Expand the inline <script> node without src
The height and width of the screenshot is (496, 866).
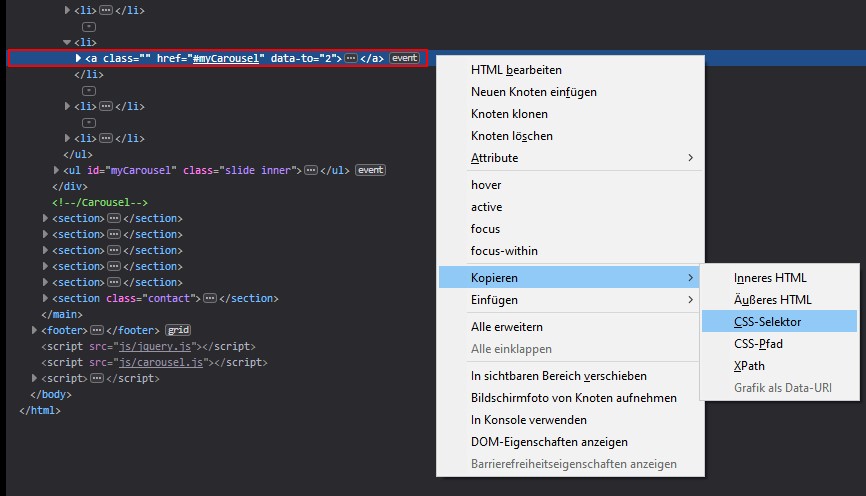(x=34, y=378)
